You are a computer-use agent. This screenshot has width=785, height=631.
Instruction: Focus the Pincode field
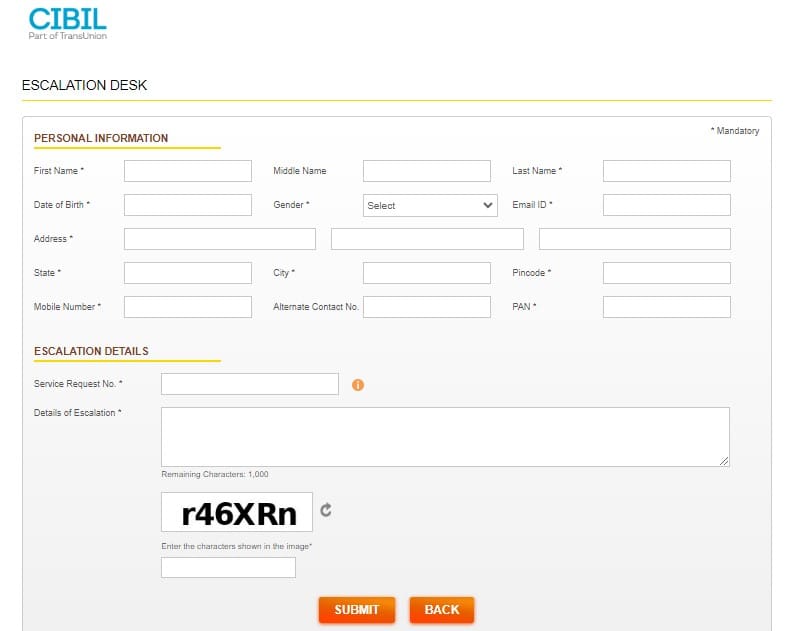pos(666,273)
